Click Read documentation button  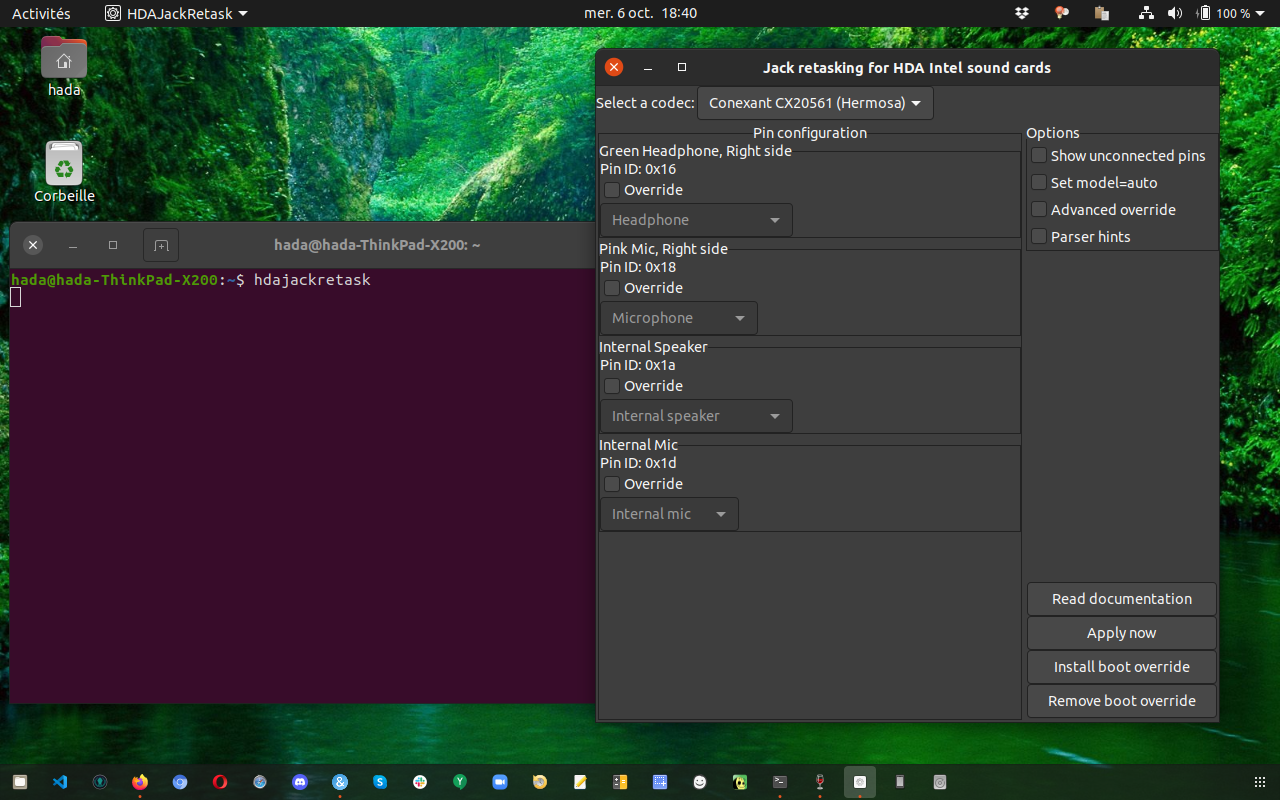pos(1122,599)
